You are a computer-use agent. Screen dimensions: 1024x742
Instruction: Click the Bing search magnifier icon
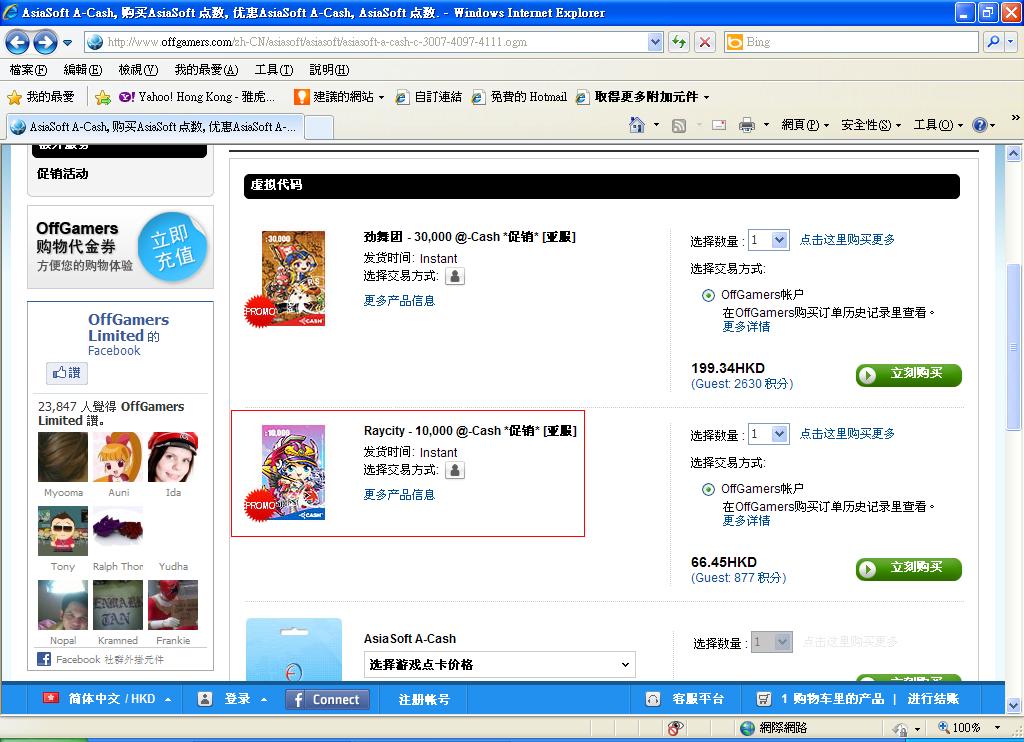tap(993, 42)
